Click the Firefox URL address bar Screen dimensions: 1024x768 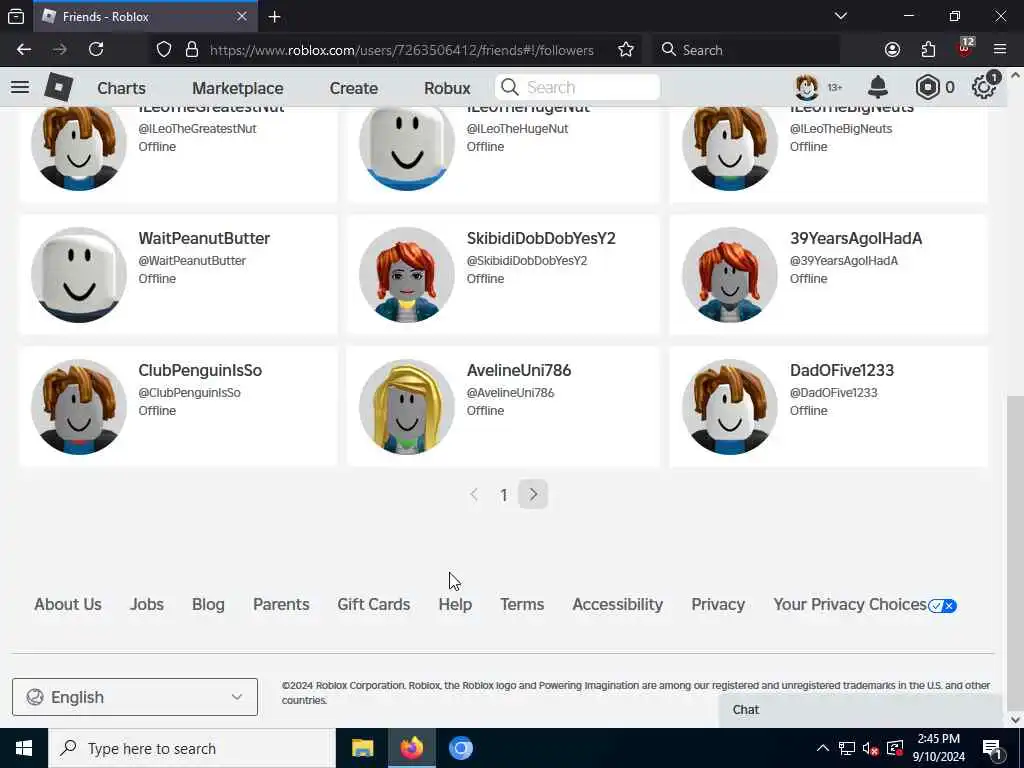(401, 50)
